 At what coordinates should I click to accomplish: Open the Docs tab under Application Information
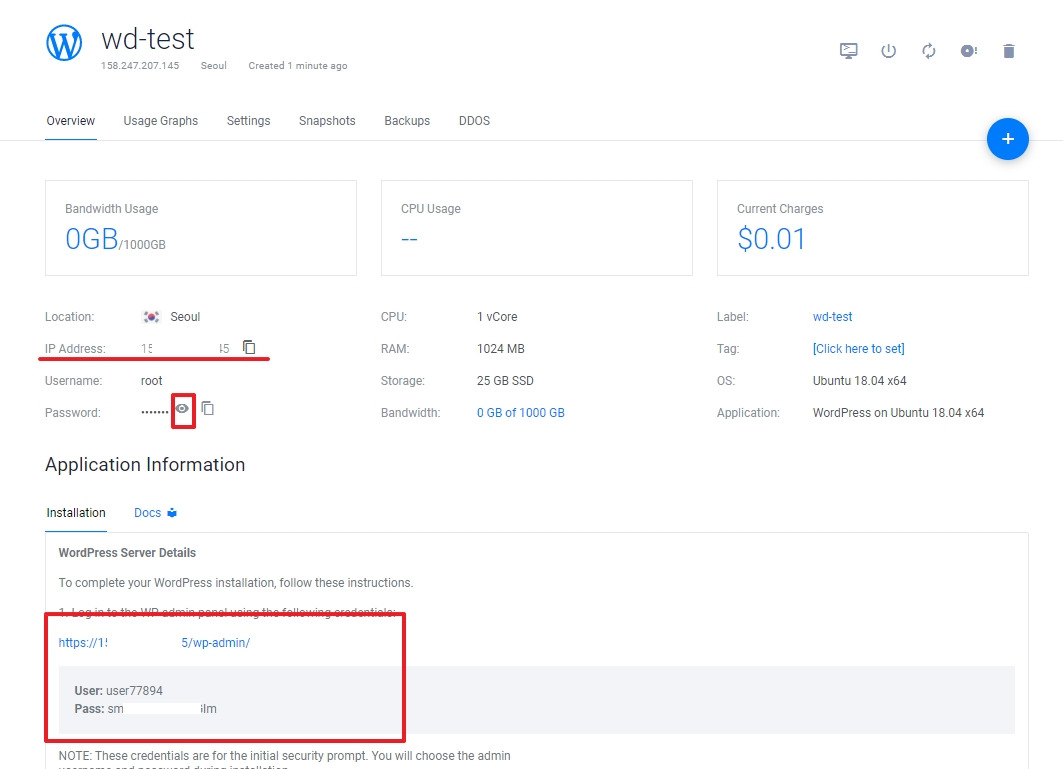tap(155, 513)
